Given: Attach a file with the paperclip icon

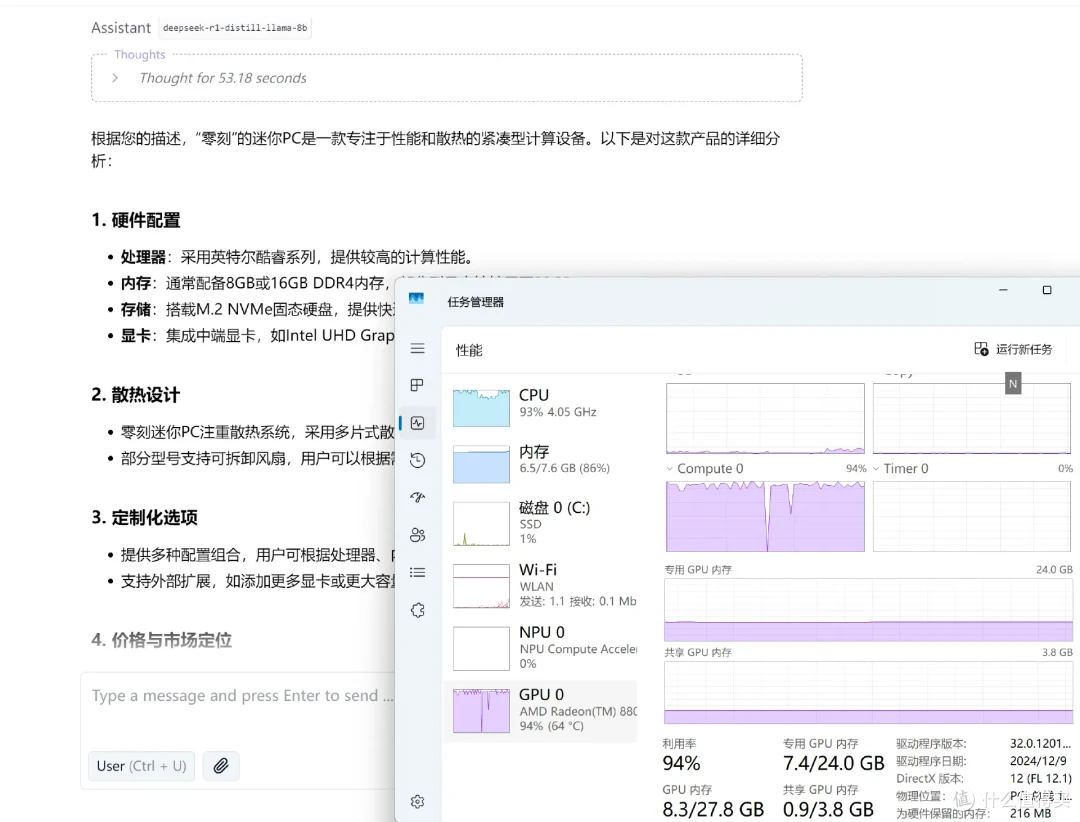Looking at the screenshot, I should click(221, 766).
